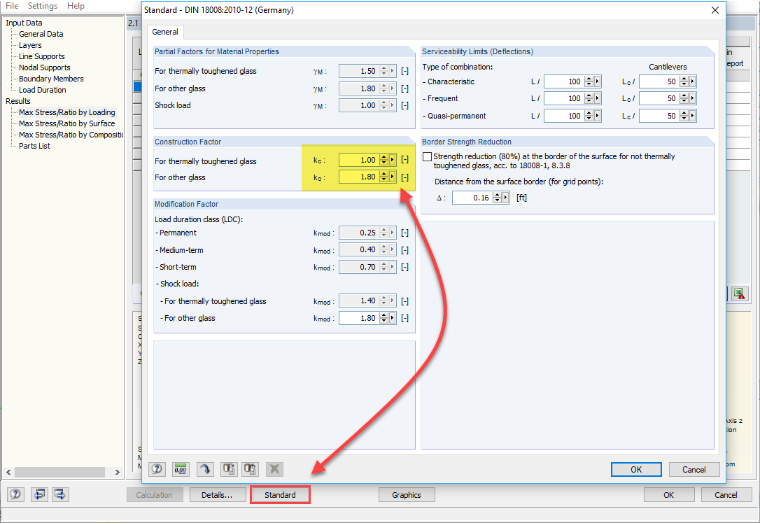Select Boundary Members in navigator tree
760x524 pixels.
[x=51, y=79]
